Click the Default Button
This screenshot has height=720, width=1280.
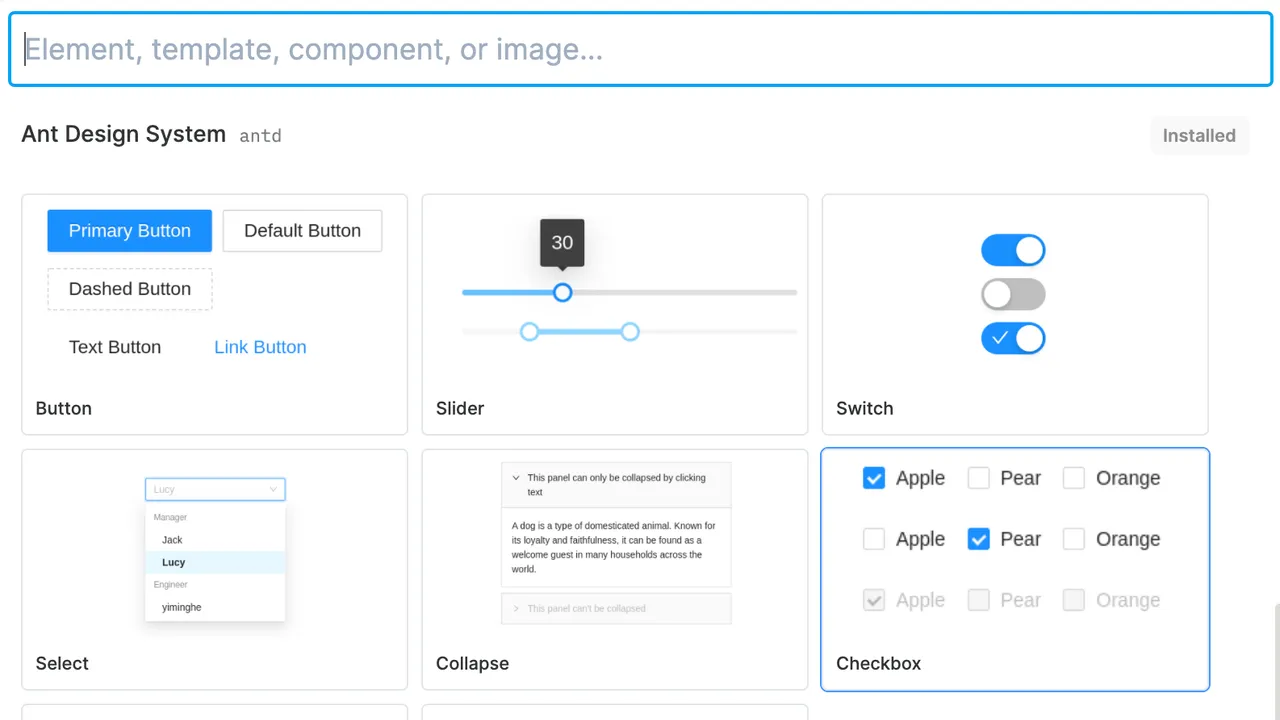pos(302,230)
